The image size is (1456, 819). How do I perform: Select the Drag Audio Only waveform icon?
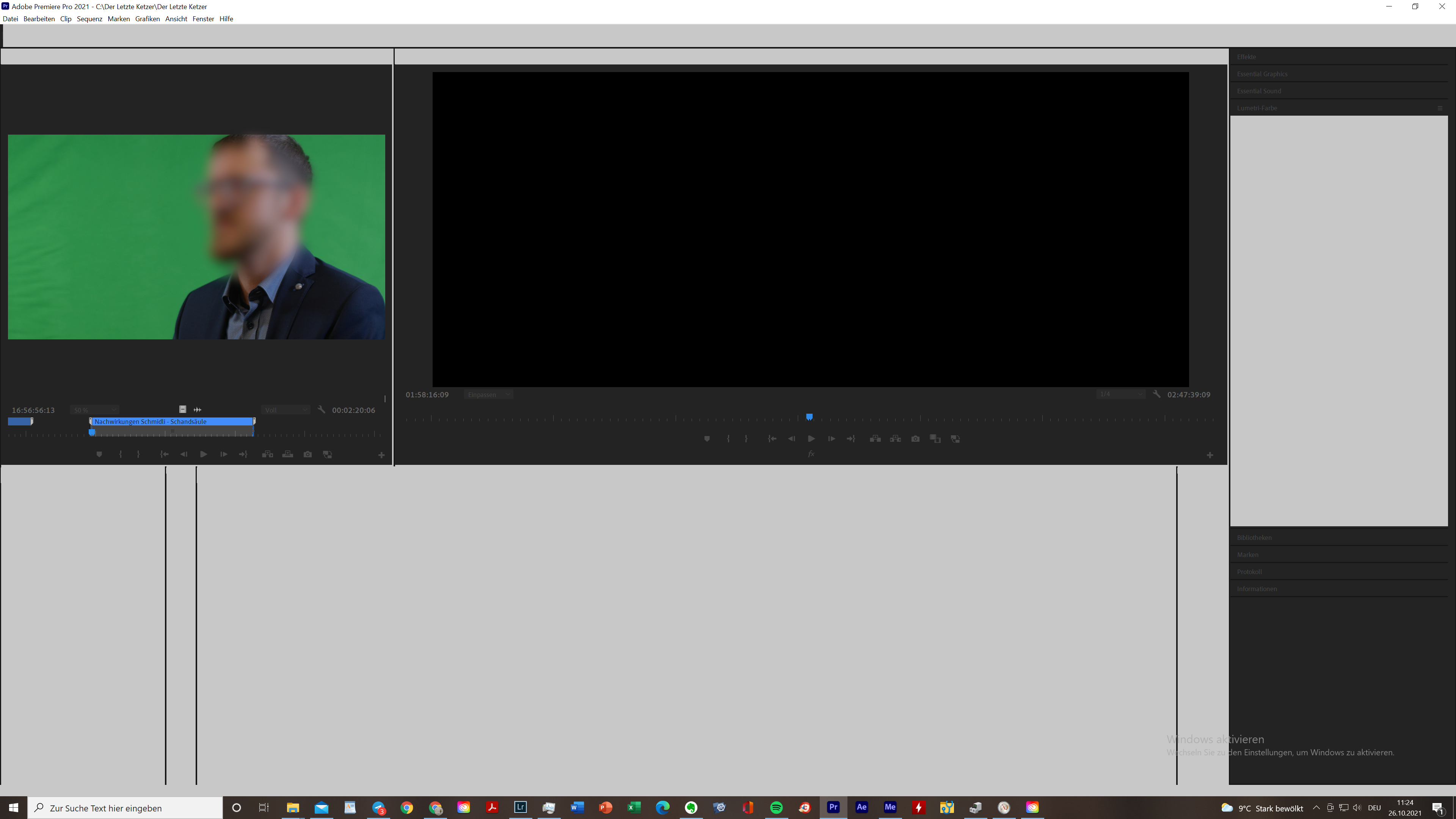click(197, 409)
